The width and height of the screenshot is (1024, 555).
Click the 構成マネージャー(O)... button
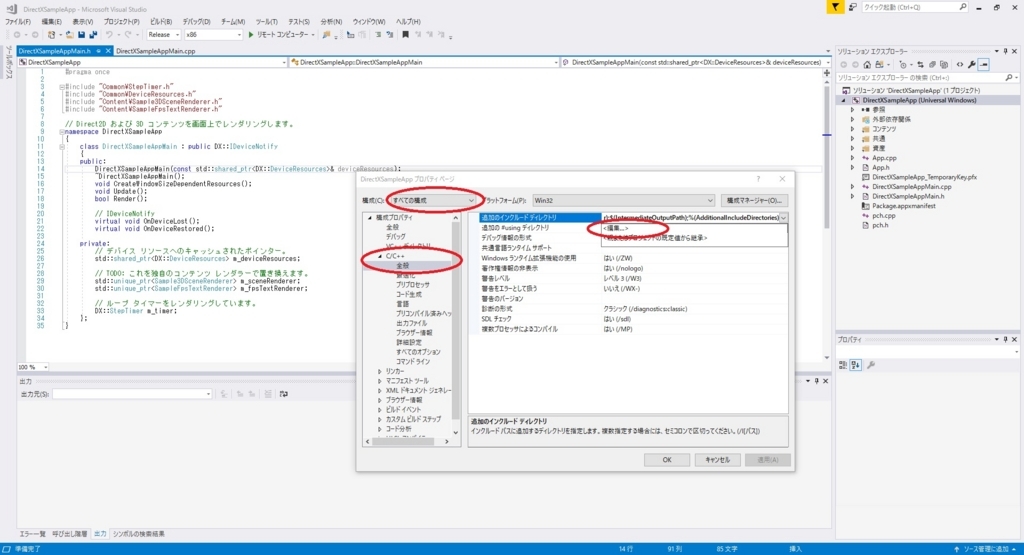click(754, 200)
